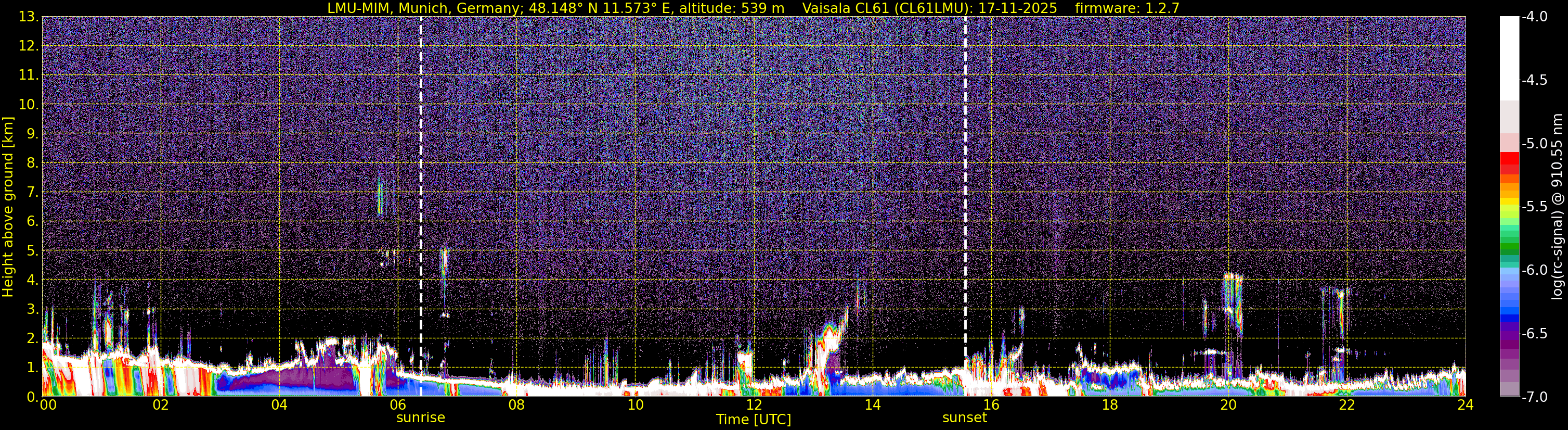The height and width of the screenshot is (430, 1568).
Task: Click the time axis tick label '24'
Action: click(x=1465, y=405)
